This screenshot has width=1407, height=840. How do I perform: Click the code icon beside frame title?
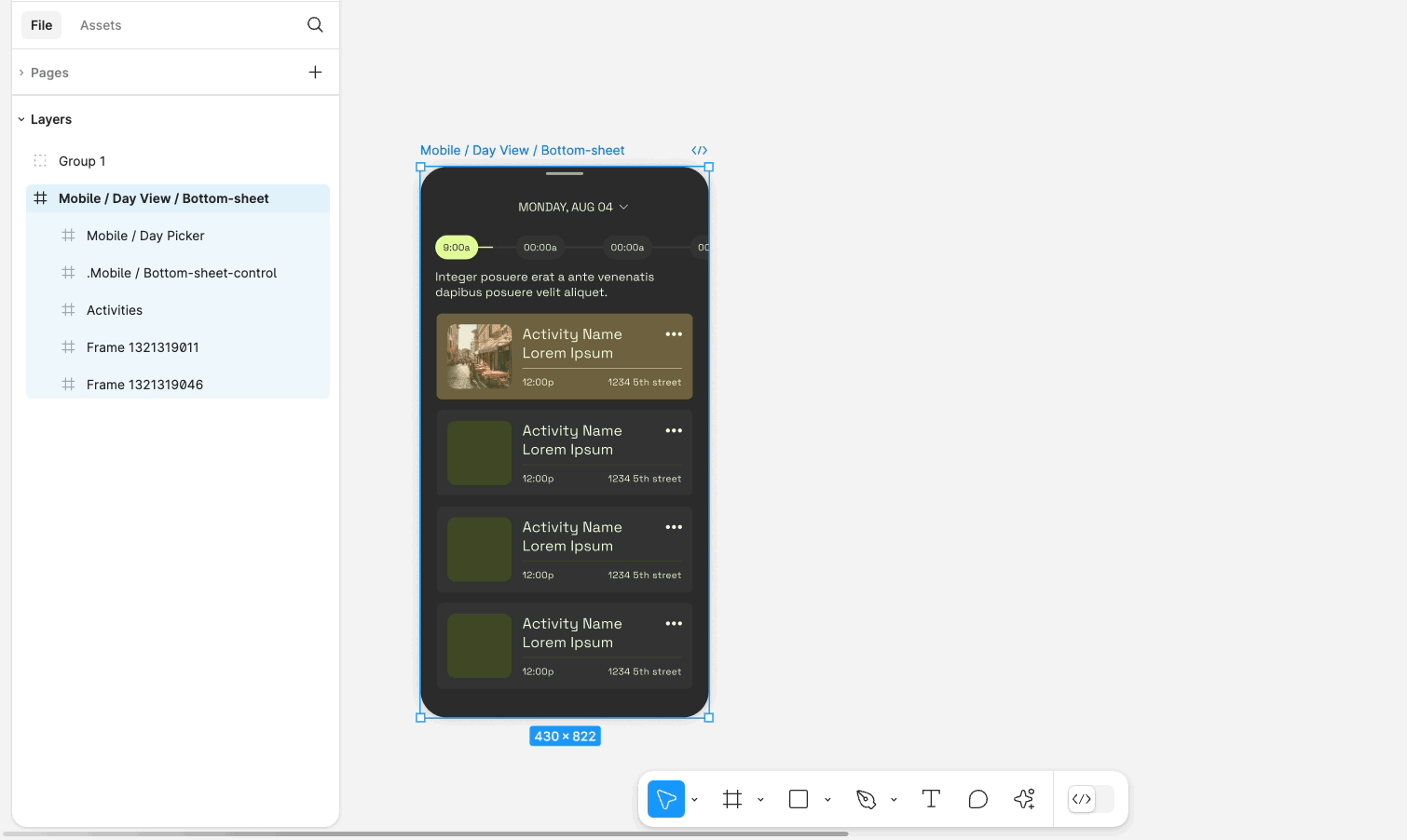(699, 151)
